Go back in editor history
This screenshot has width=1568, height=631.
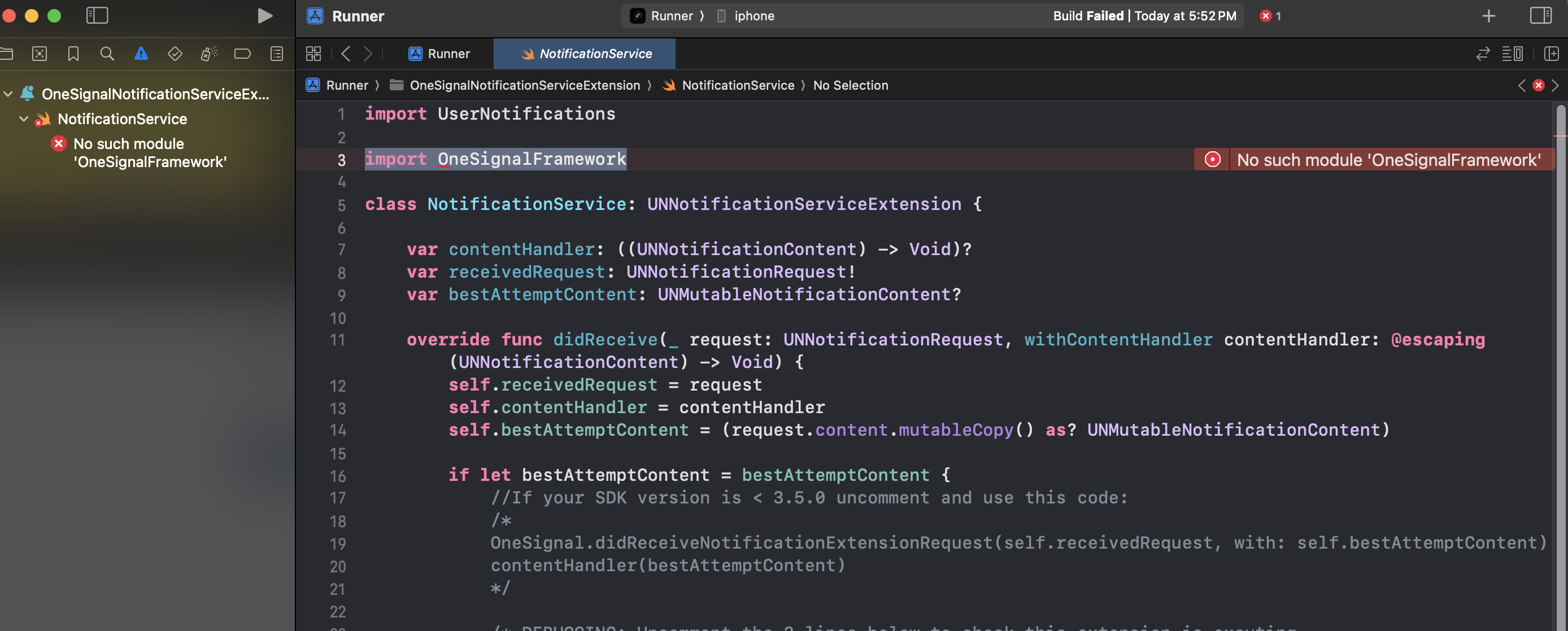(x=345, y=54)
